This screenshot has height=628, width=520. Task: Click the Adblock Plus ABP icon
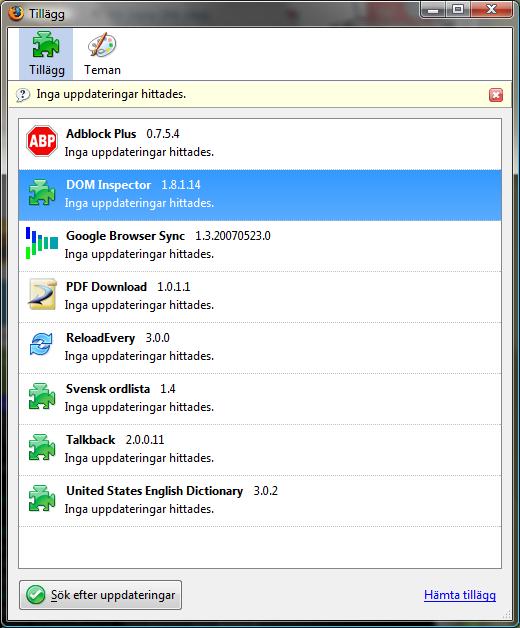pos(42,141)
